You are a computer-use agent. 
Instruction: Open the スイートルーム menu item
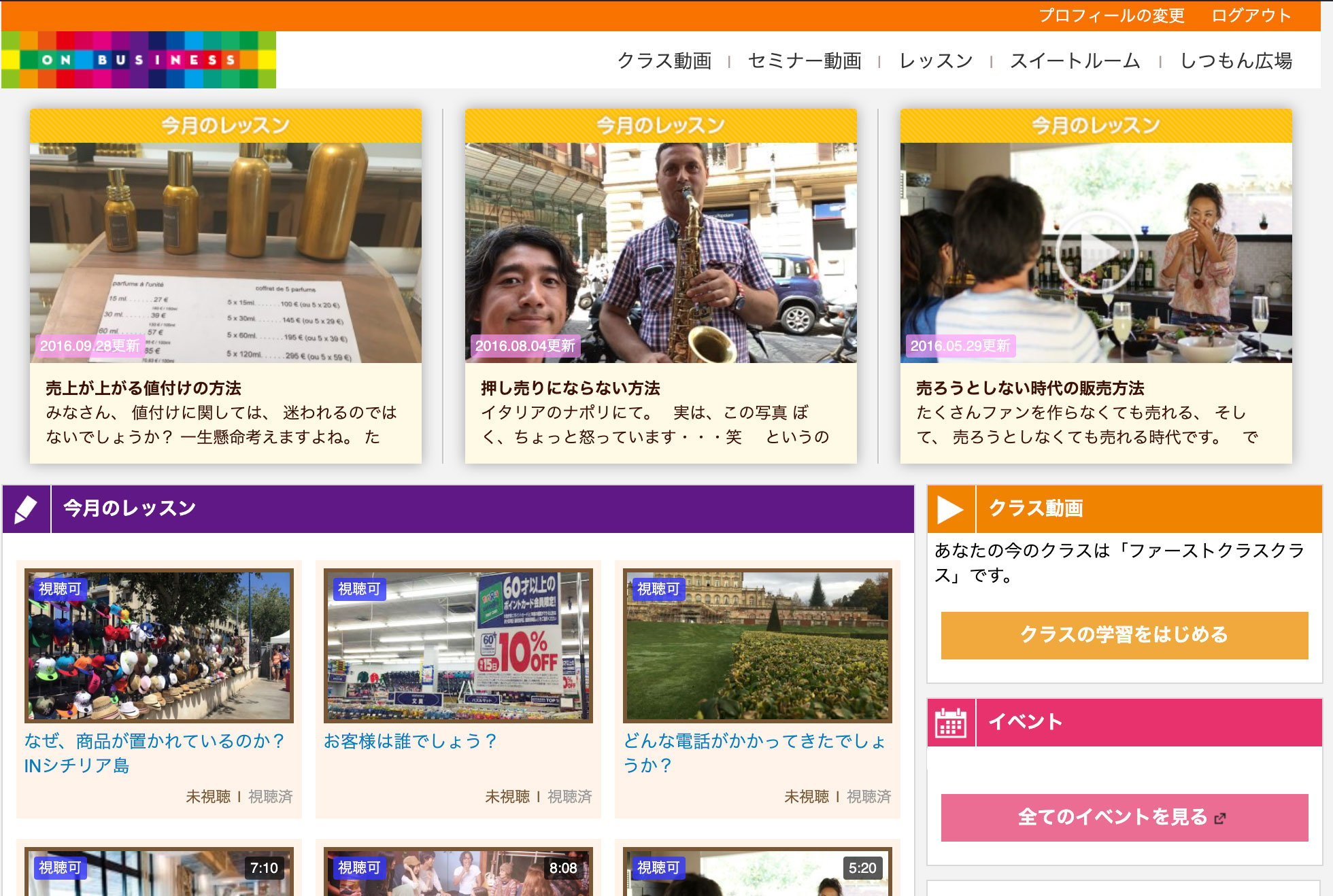click(x=1075, y=61)
